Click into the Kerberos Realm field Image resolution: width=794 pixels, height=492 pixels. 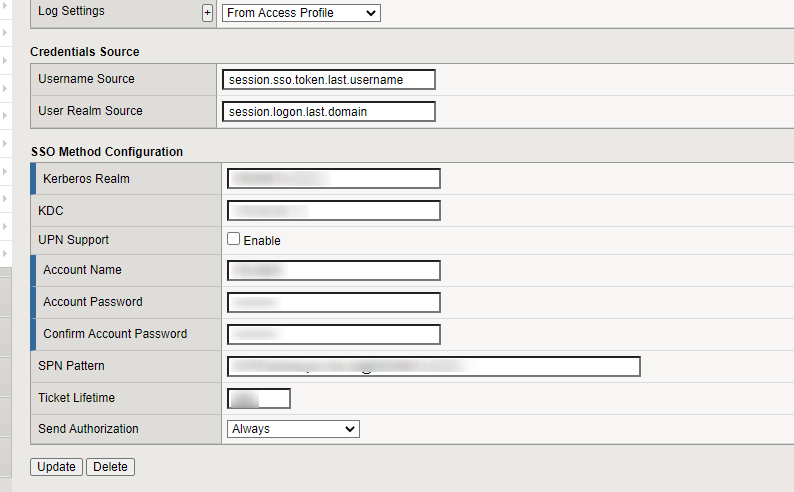pyautogui.click(x=334, y=178)
